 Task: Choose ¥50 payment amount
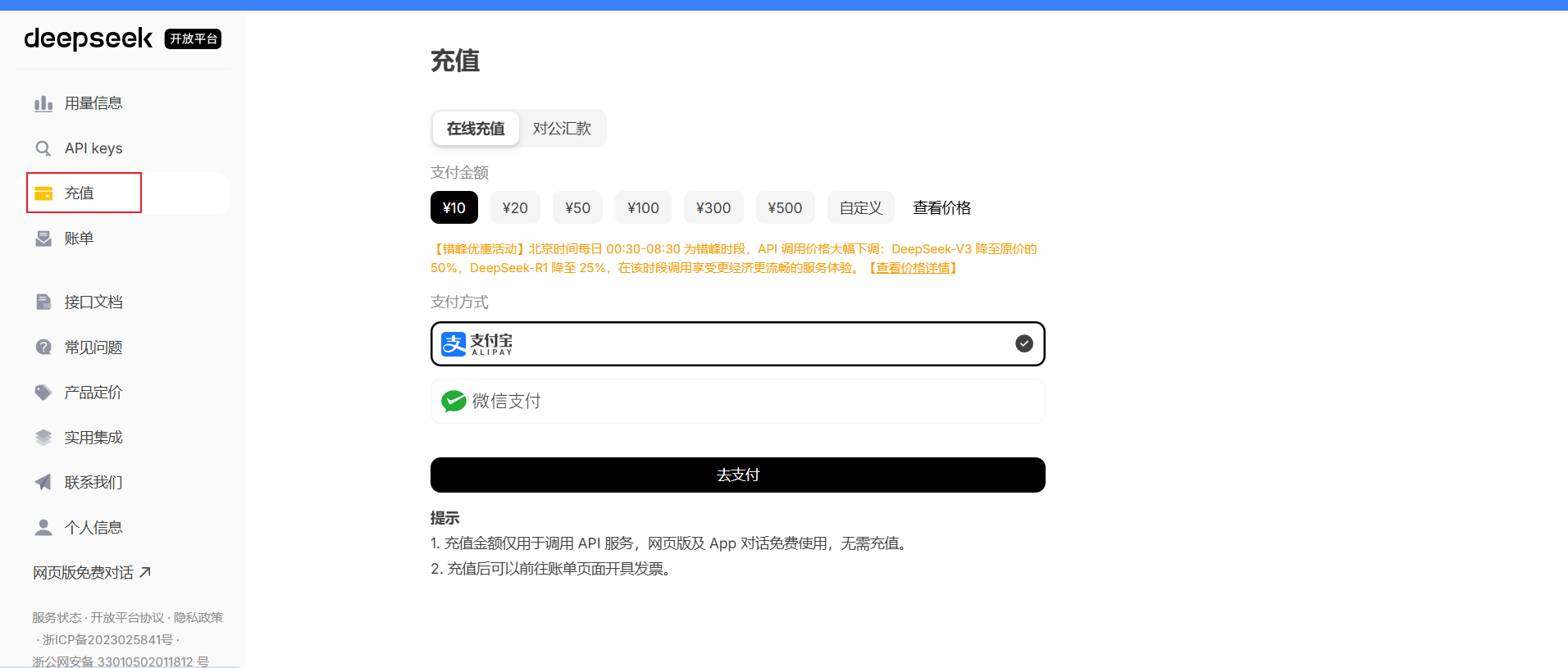577,207
